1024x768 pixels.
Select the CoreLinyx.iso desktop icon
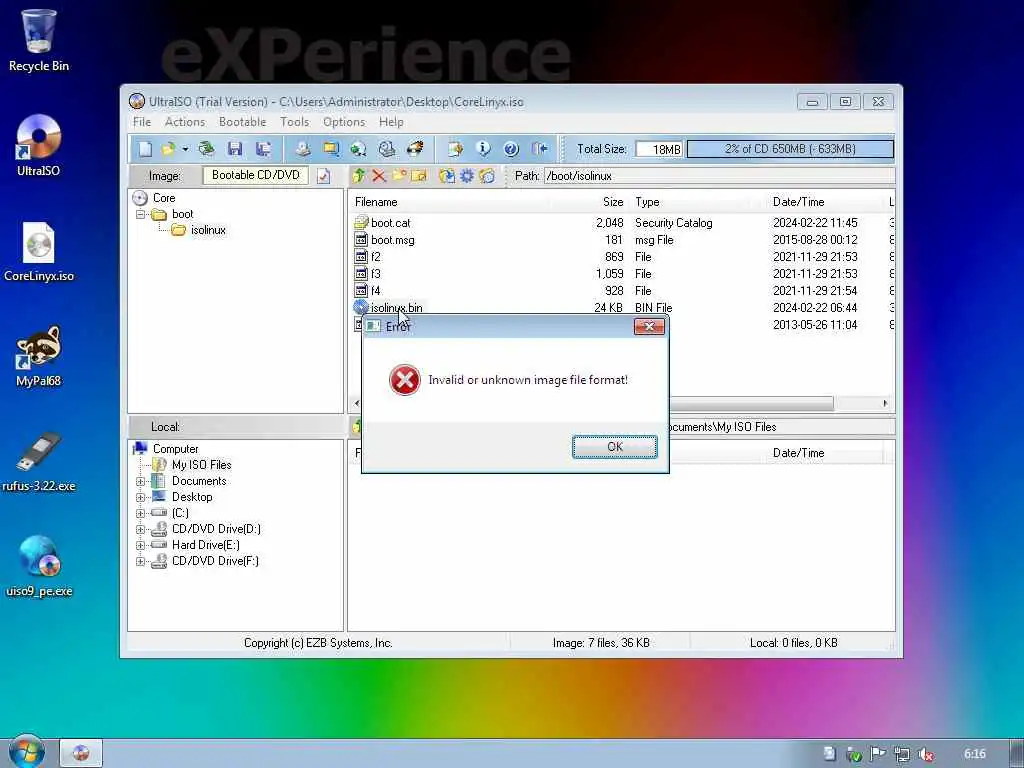click(39, 251)
